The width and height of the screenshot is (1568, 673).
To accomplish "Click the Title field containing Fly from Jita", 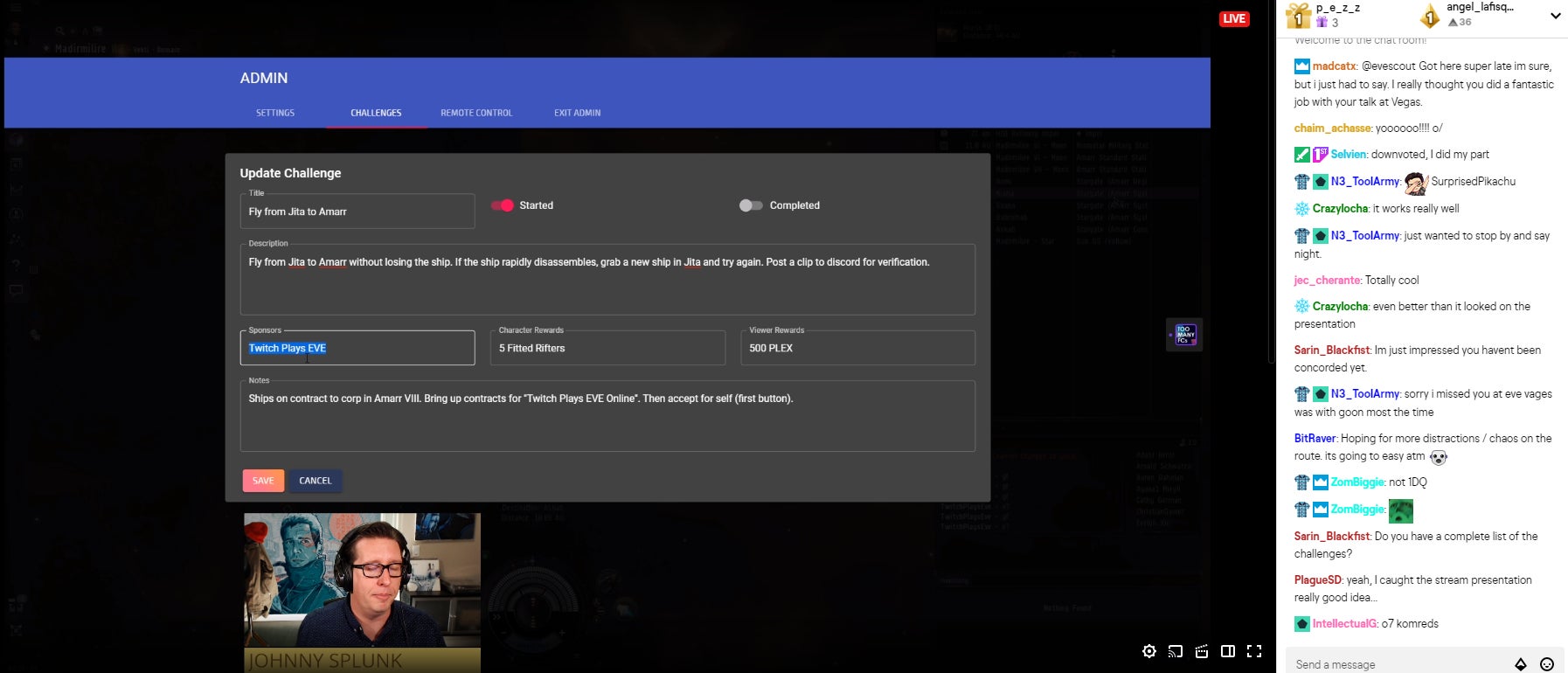I will pos(357,212).
